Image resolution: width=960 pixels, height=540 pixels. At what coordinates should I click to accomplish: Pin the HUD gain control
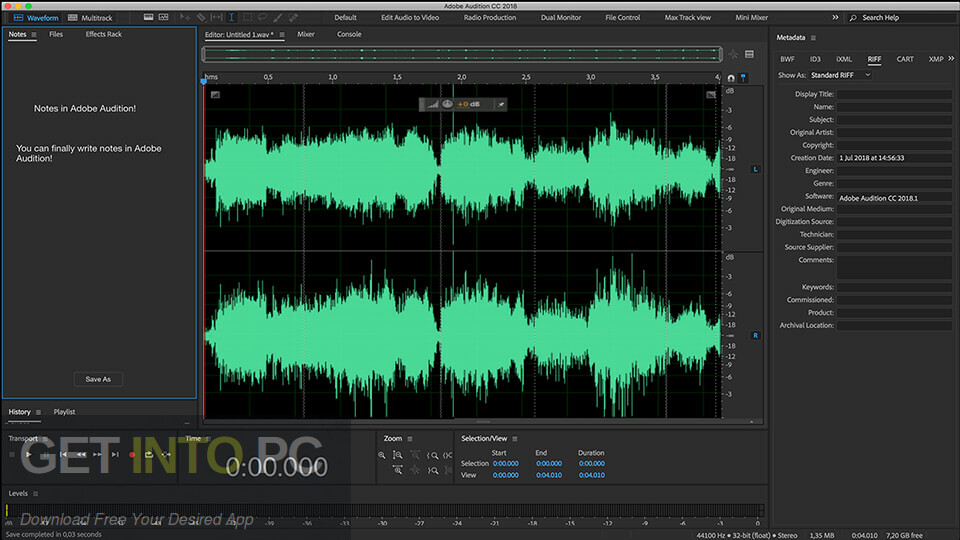click(501, 105)
